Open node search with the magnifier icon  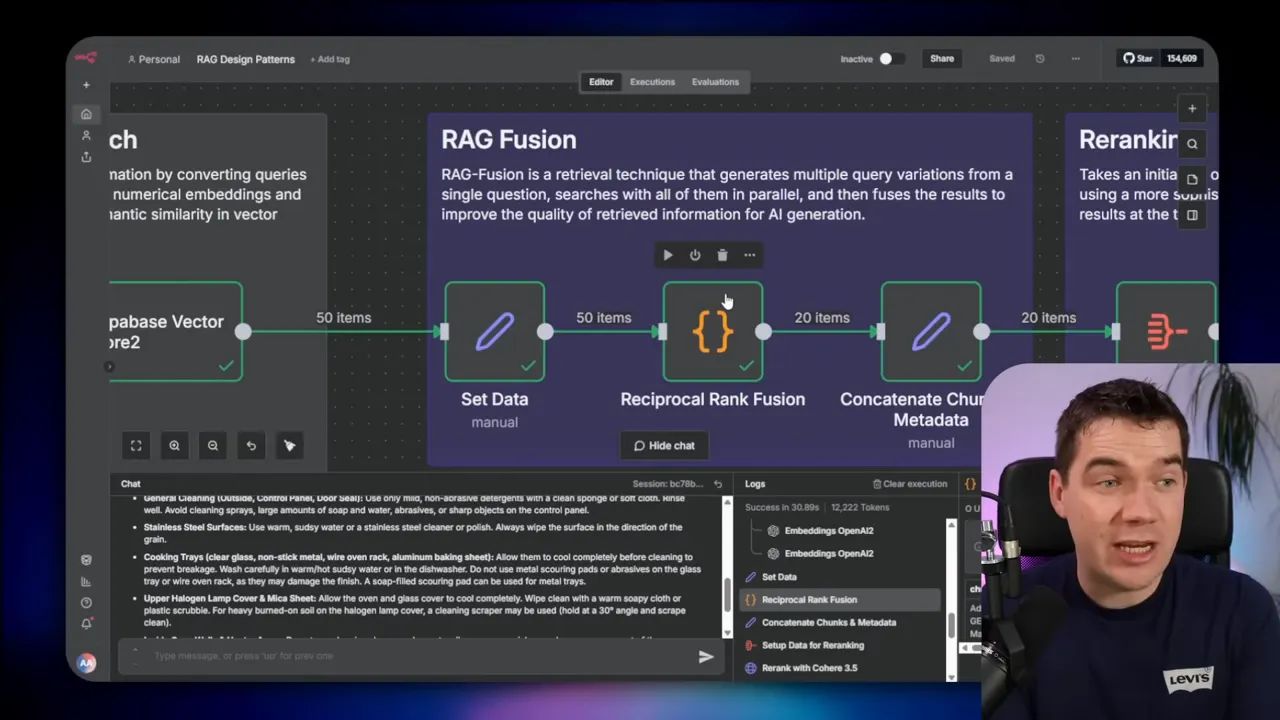(1192, 143)
